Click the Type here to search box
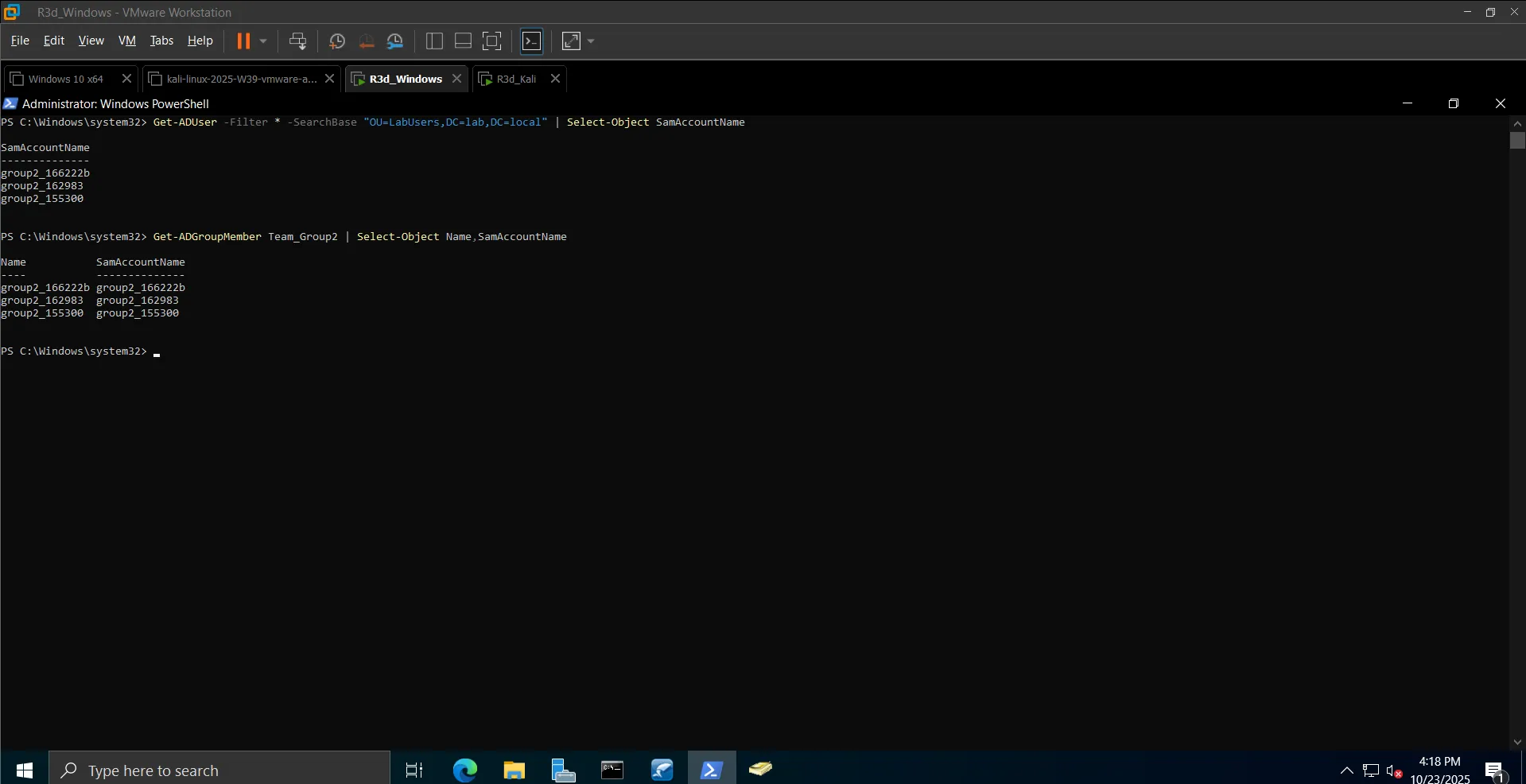Image resolution: width=1526 pixels, height=784 pixels. [219, 770]
